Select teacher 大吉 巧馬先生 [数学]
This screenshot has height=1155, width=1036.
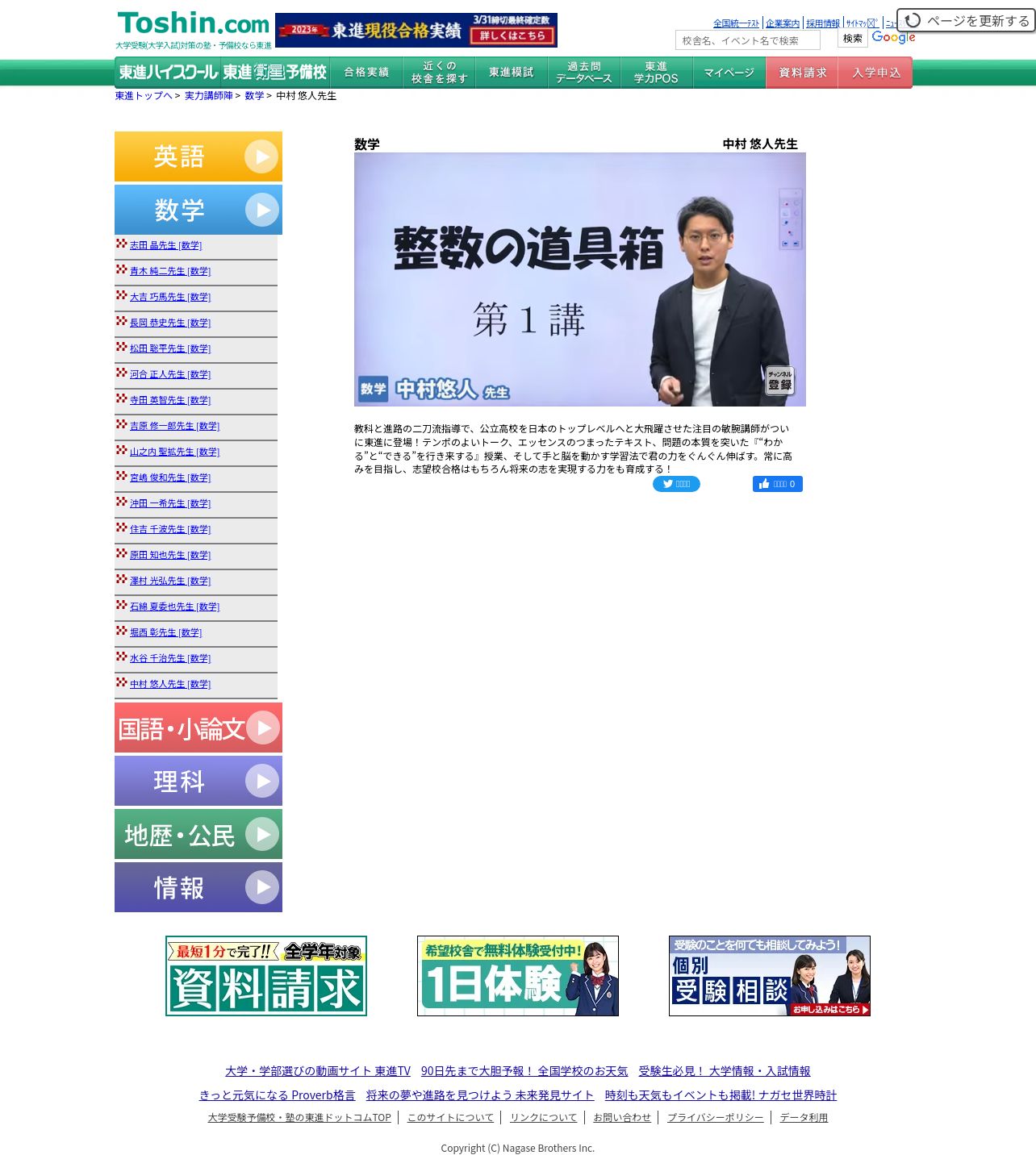coord(170,297)
